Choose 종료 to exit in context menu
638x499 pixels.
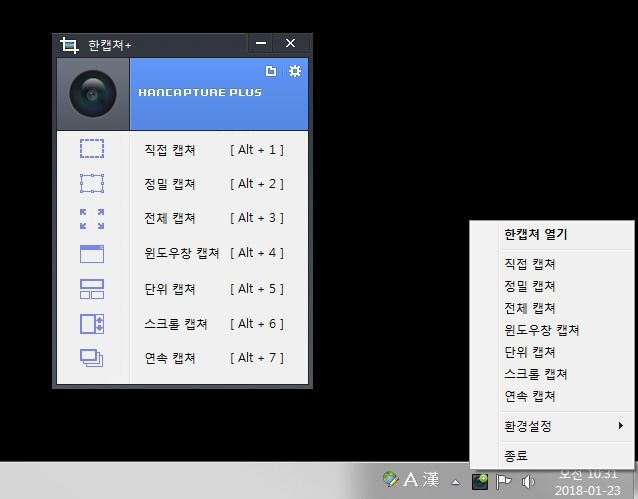click(516, 455)
